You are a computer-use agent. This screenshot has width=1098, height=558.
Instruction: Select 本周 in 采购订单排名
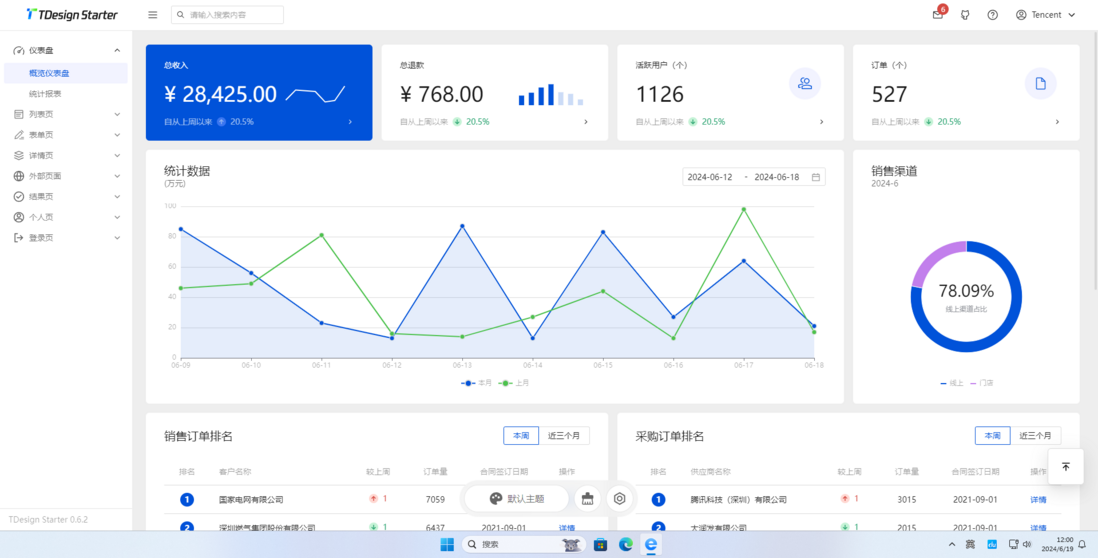tap(992, 435)
